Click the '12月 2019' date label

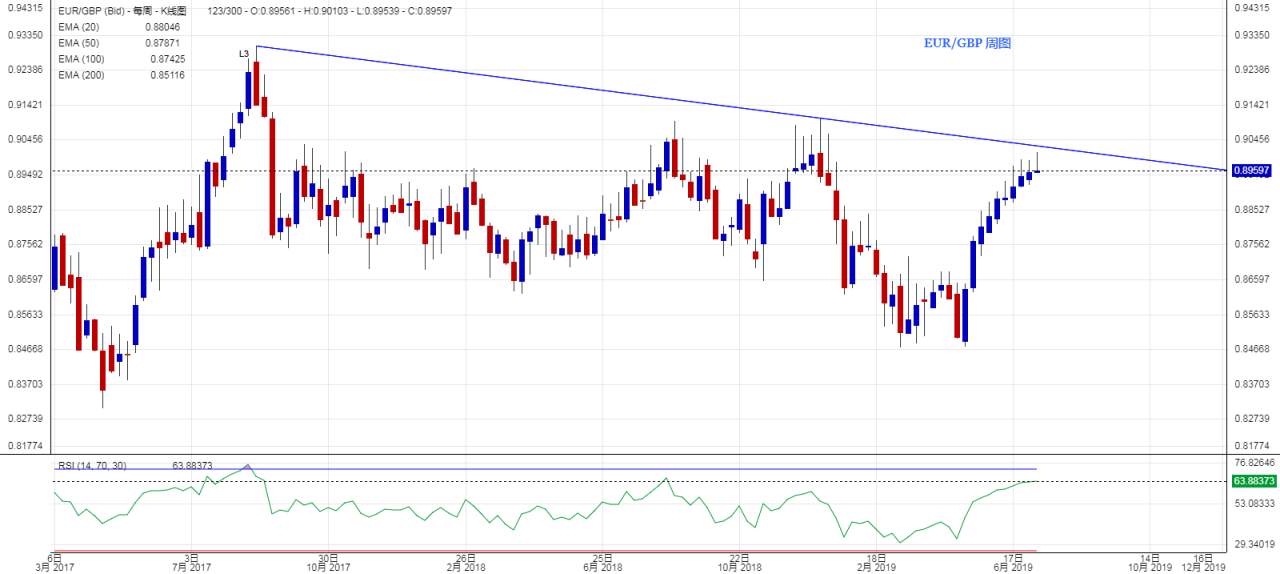1203,566
